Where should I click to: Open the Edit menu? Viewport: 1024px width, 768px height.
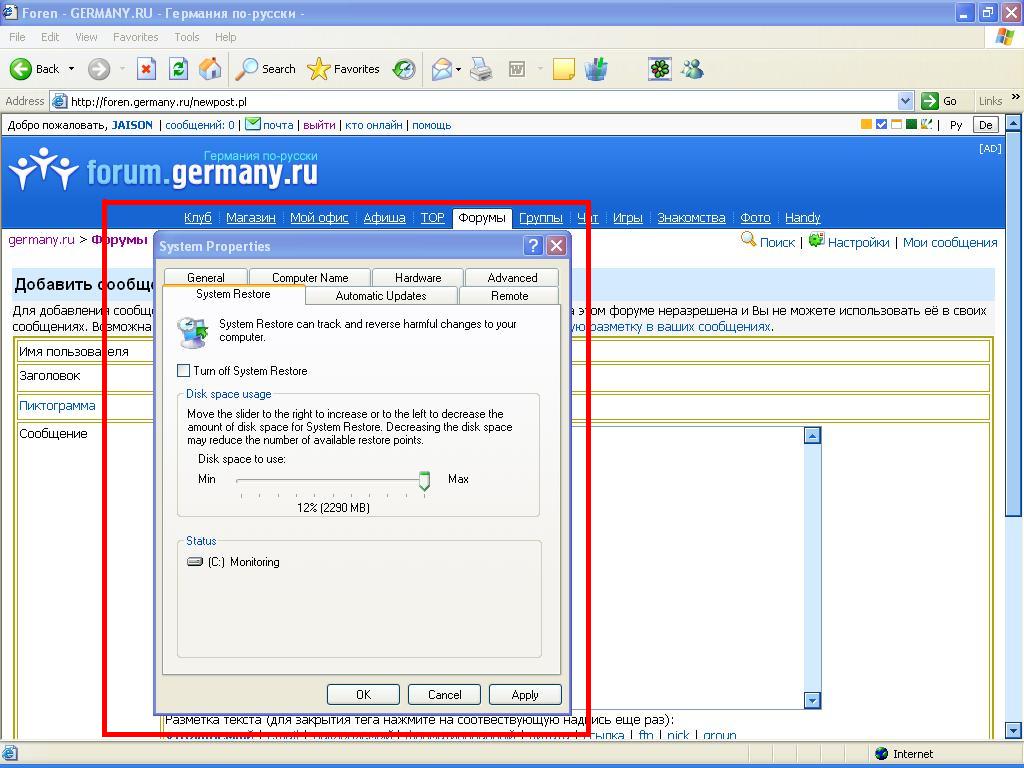pyautogui.click(x=50, y=37)
